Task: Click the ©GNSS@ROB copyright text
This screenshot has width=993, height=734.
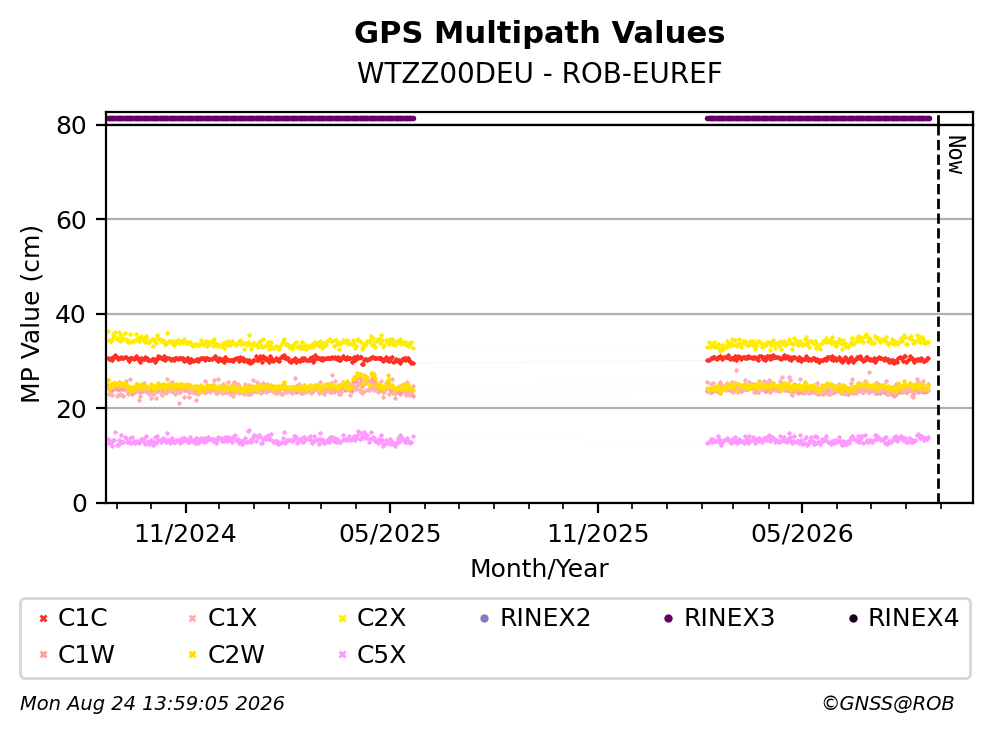Action: point(888,703)
